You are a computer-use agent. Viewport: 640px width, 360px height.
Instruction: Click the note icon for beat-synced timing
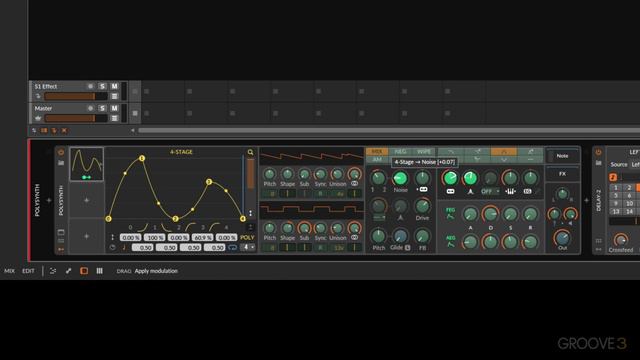[x=124, y=247]
